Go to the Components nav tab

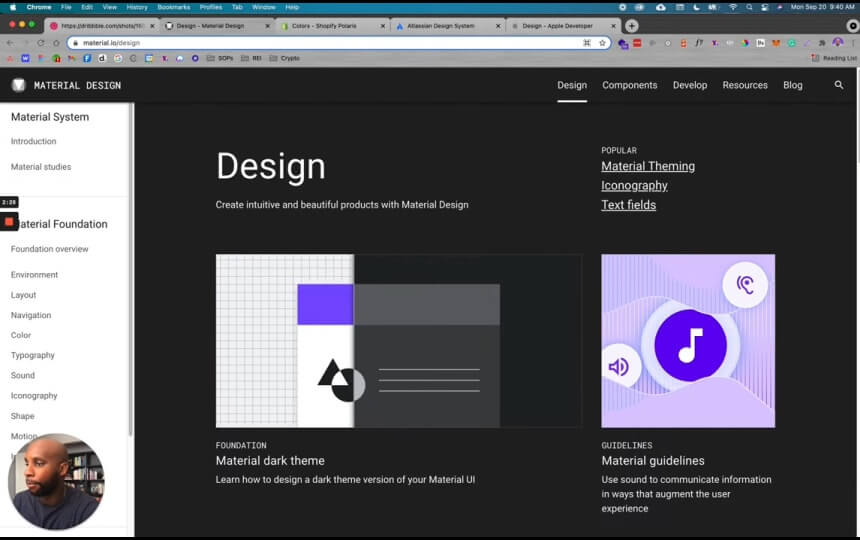[630, 85]
